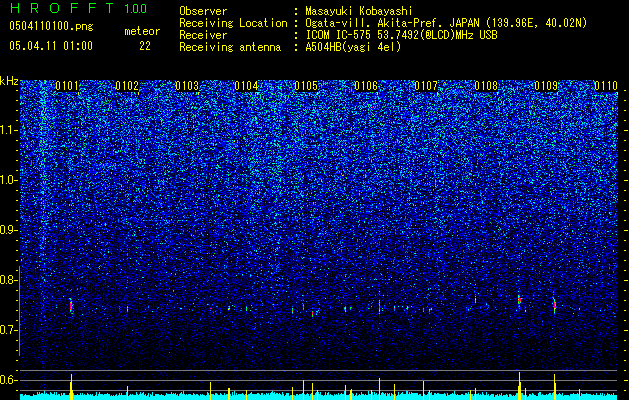Image resolution: width=629 pixels, height=400 pixels.
Task: Select receiver text ICOM IC-575 53.7492 MHz USB
Action: (x=401, y=35)
